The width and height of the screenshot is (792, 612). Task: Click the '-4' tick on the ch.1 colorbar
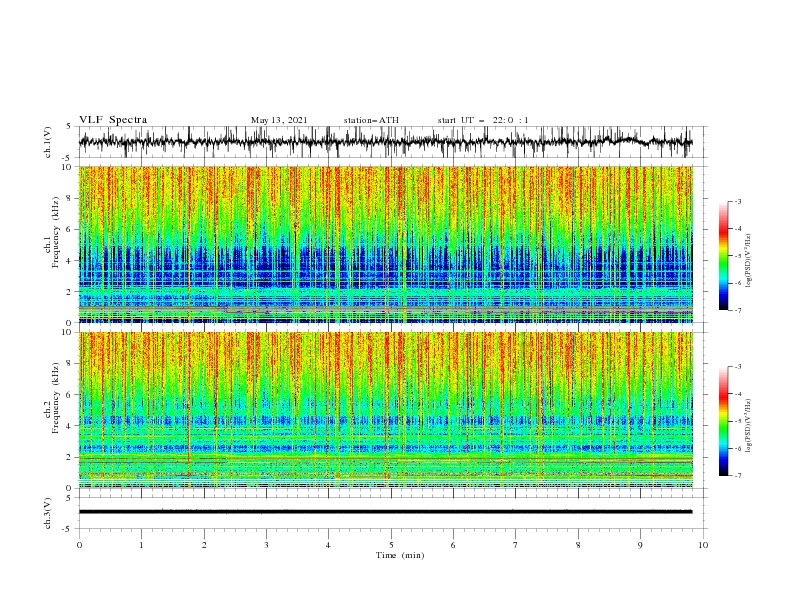pyautogui.click(x=738, y=229)
